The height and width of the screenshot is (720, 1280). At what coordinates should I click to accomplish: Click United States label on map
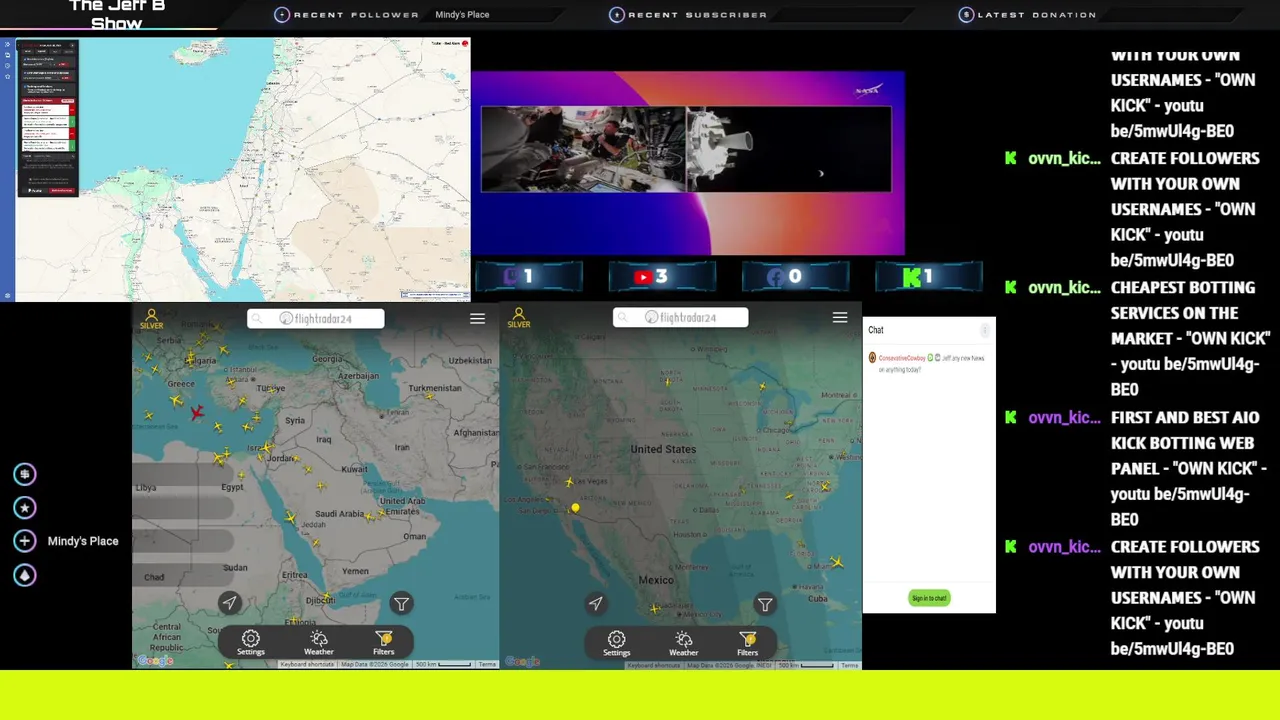pos(663,449)
